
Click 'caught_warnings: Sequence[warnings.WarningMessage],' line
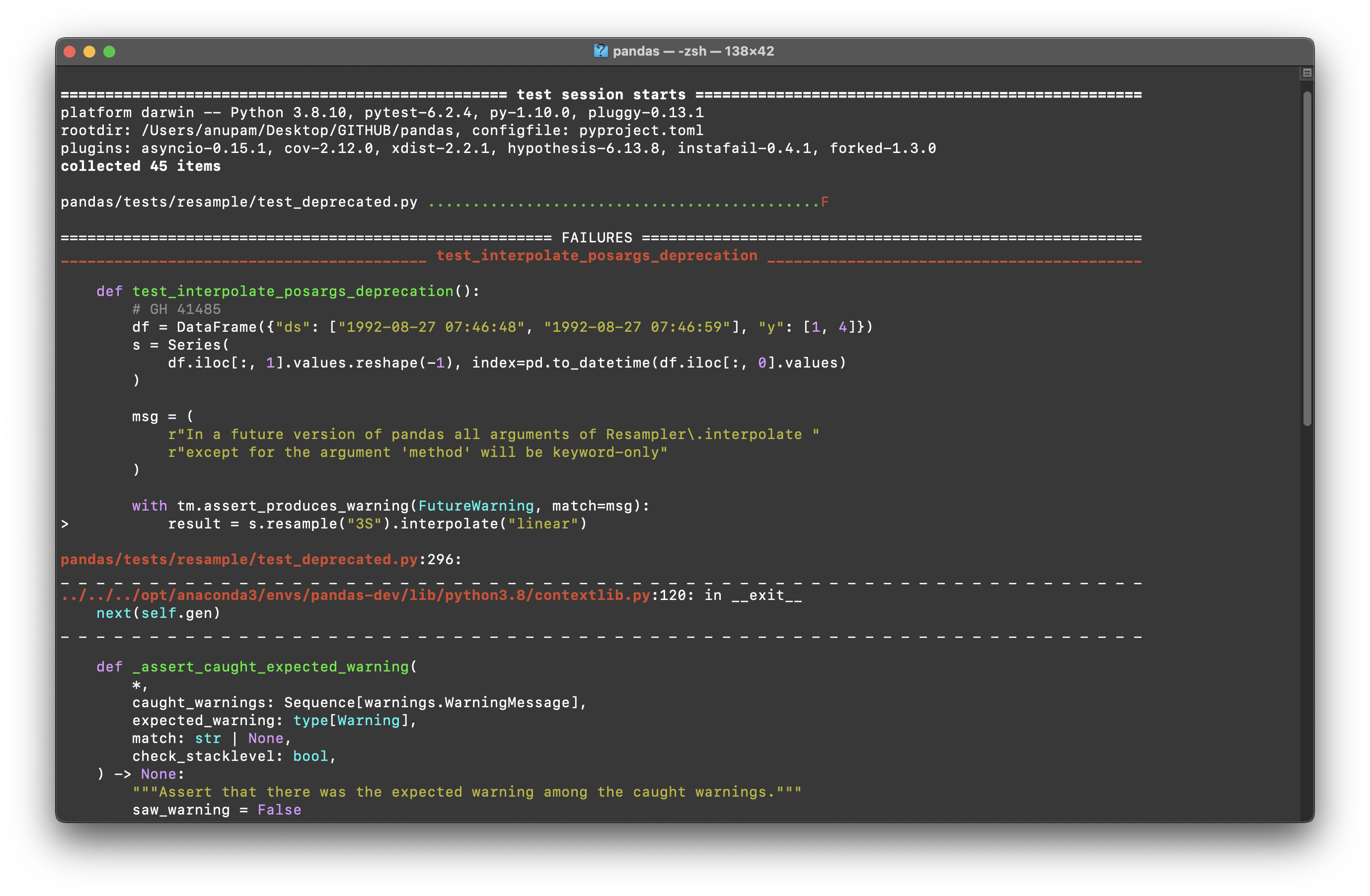[x=360, y=703]
